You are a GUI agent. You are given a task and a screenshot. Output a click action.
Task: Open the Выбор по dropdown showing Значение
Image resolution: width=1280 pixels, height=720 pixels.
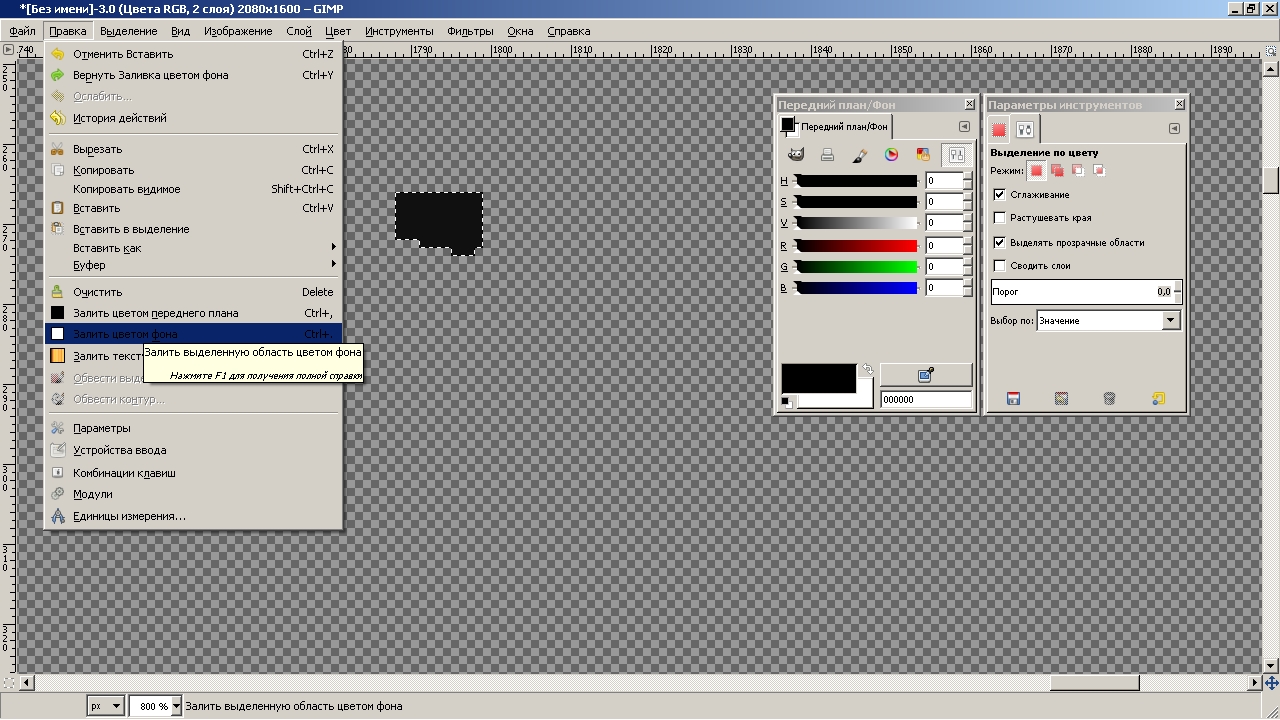tap(1108, 321)
